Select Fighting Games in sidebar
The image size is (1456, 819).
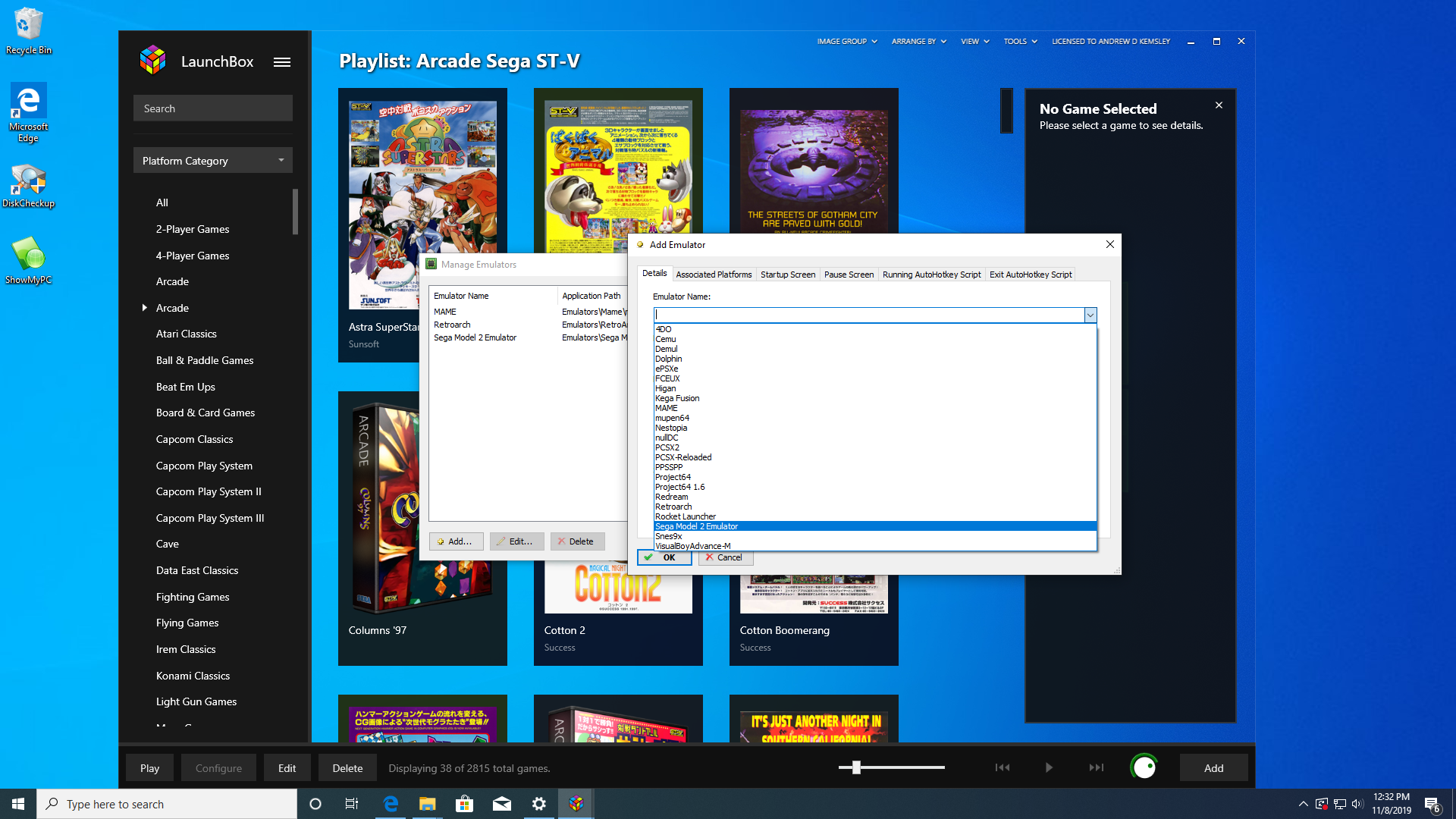point(193,597)
